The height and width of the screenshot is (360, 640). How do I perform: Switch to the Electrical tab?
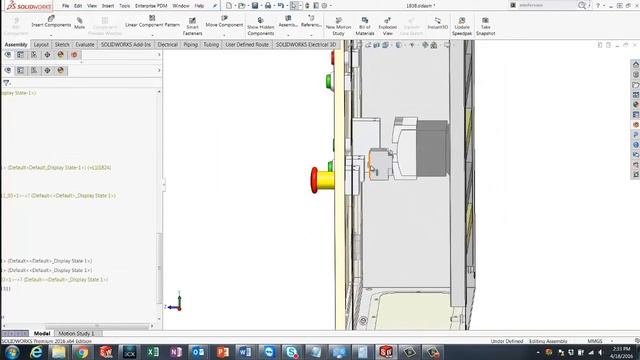[x=167, y=44]
